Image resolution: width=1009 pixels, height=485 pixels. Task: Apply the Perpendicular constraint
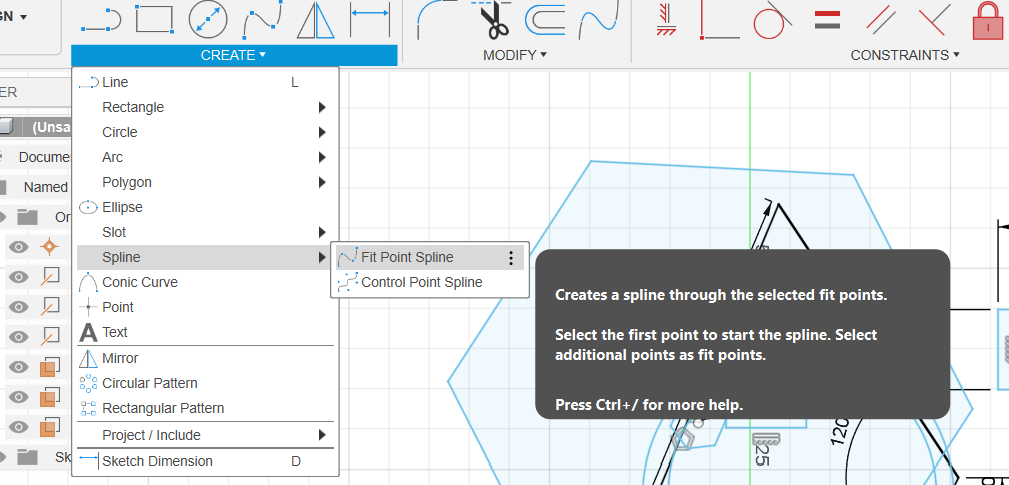coord(934,19)
